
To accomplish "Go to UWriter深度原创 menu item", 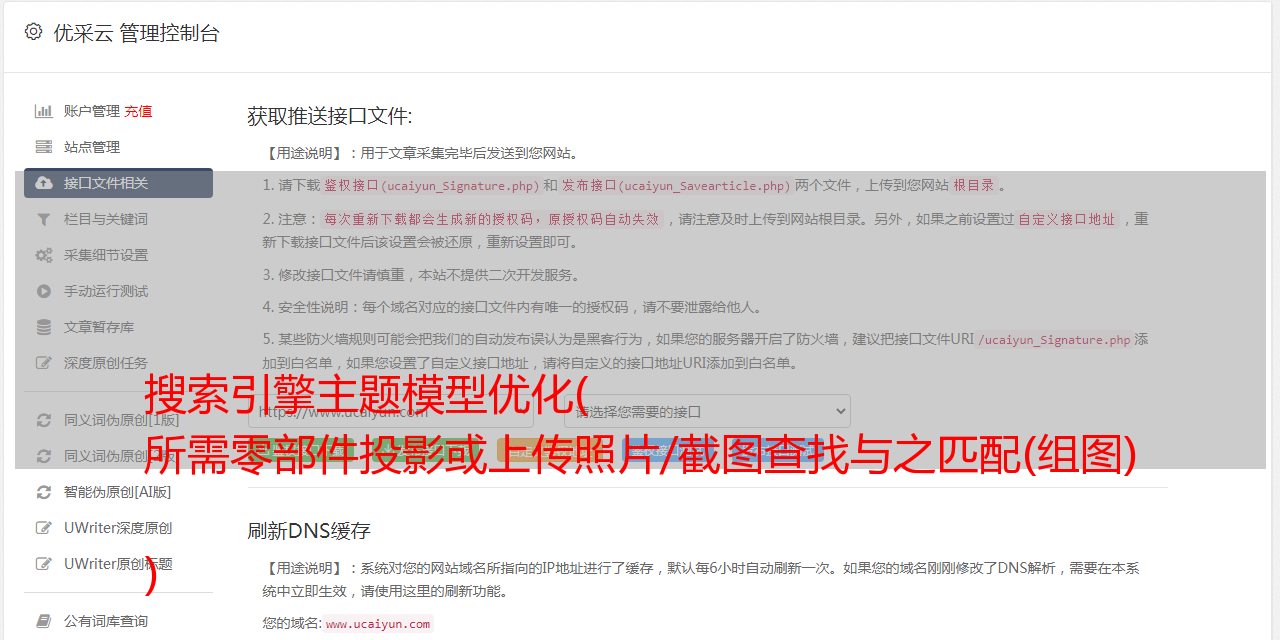I will point(118,528).
